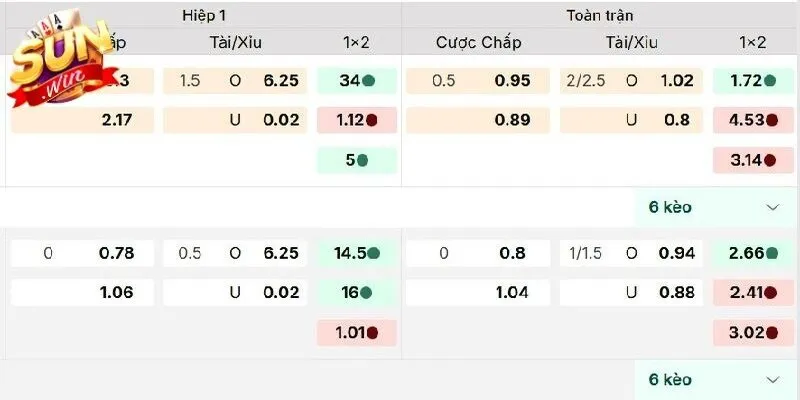The image size is (800, 400).
Task: Pick the 1/1.5 Over 0.94 odds cell
Action: coord(630,253)
